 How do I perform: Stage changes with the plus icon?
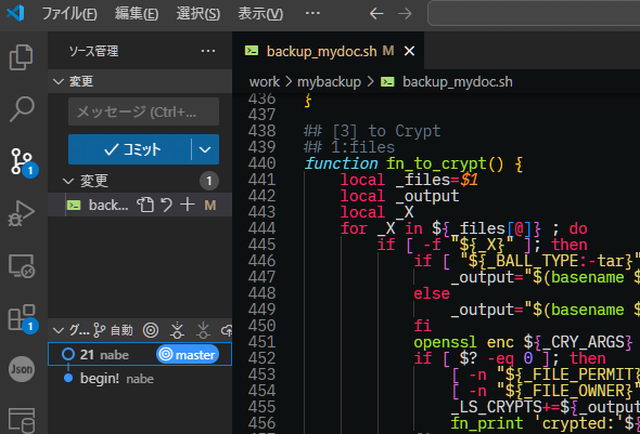click(187, 205)
